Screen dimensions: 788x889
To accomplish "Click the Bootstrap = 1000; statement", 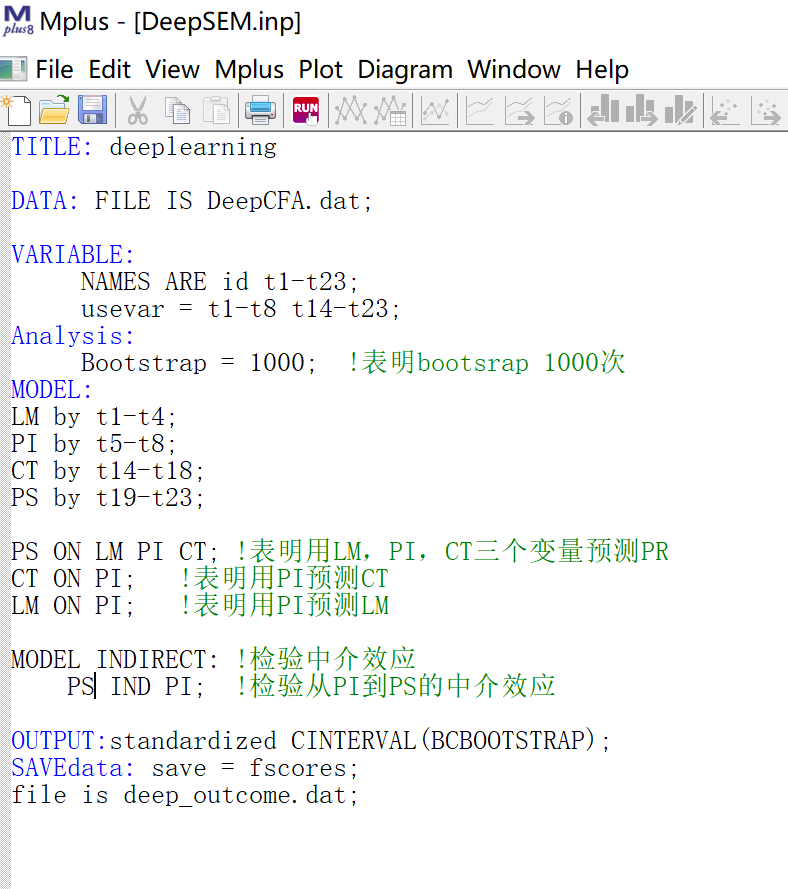I will [198, 363].
